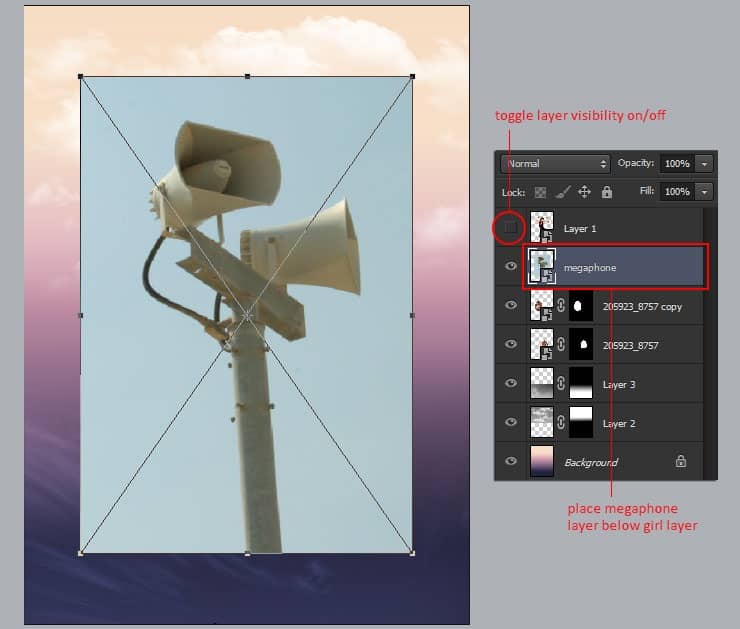Click the transform left-middle handle

point(80,315)
